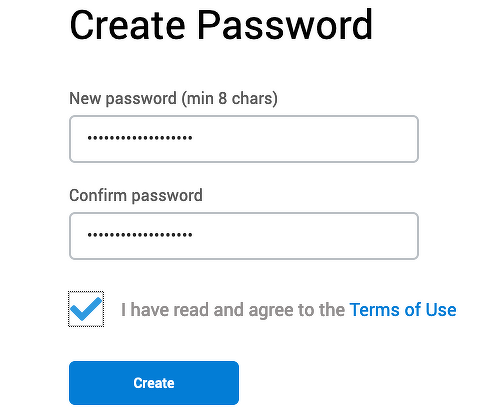Click the 'New password (min 8 chars)' label

tap(173, 99)
